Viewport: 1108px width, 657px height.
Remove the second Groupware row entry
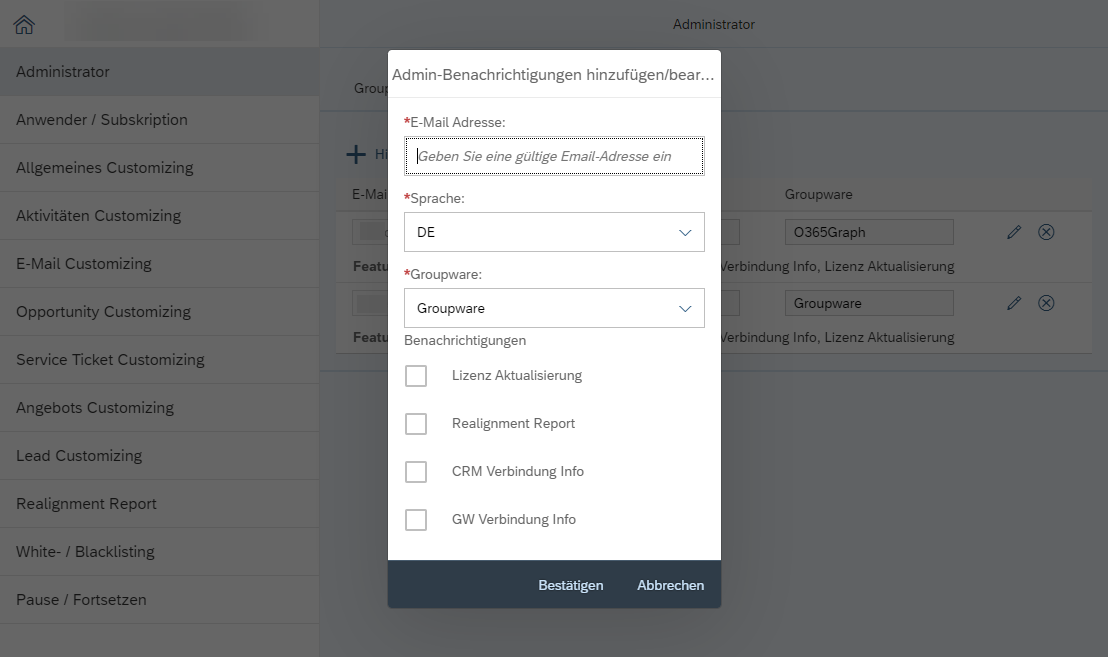[1046, 303]
